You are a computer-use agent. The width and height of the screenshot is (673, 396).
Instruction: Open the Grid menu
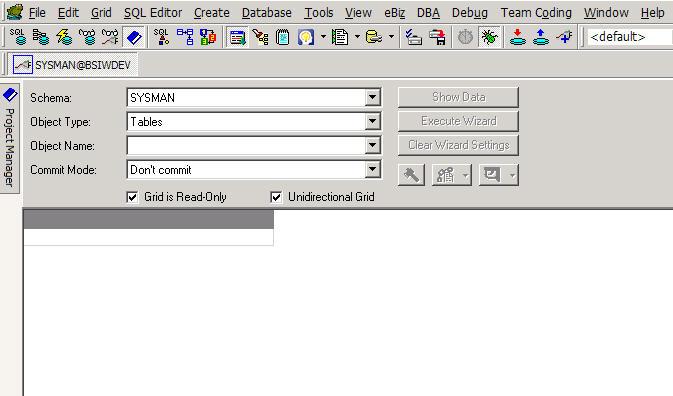(101, 13)
